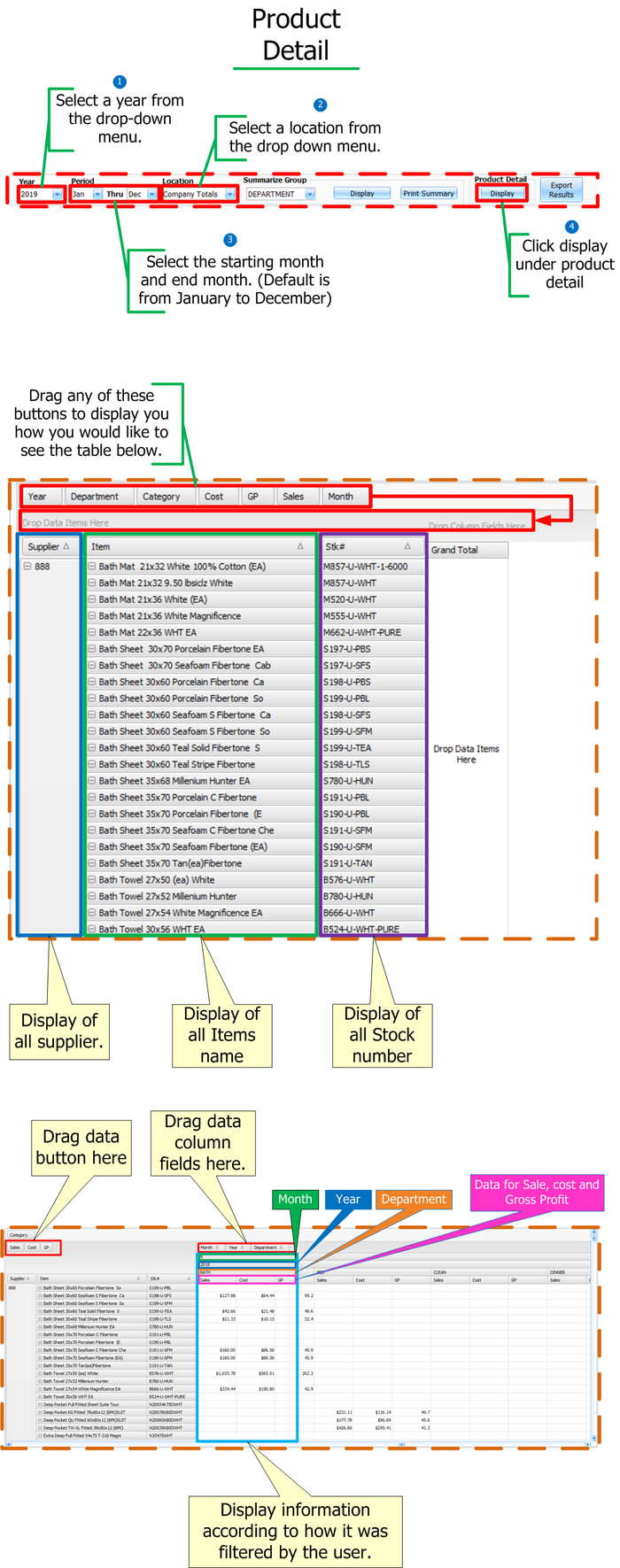
Task: Collapse the supplier 888 tree node
Action: click(x=27, y=567)
